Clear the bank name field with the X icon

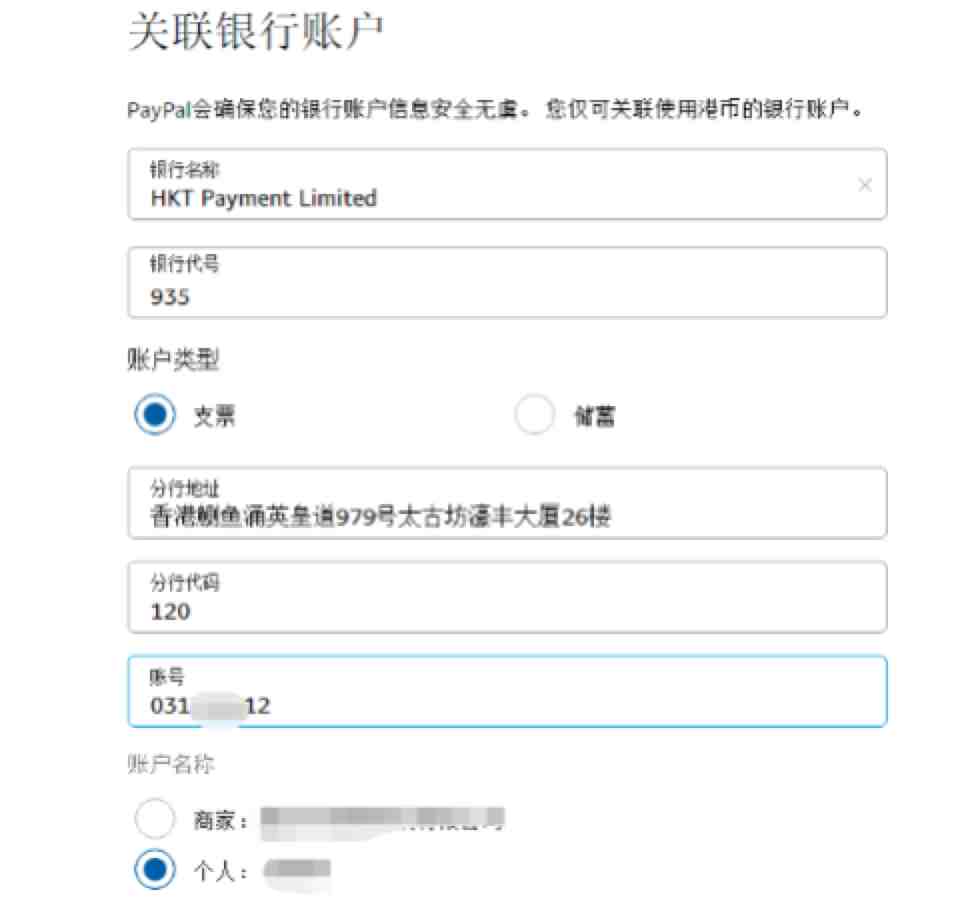(864, 184)
